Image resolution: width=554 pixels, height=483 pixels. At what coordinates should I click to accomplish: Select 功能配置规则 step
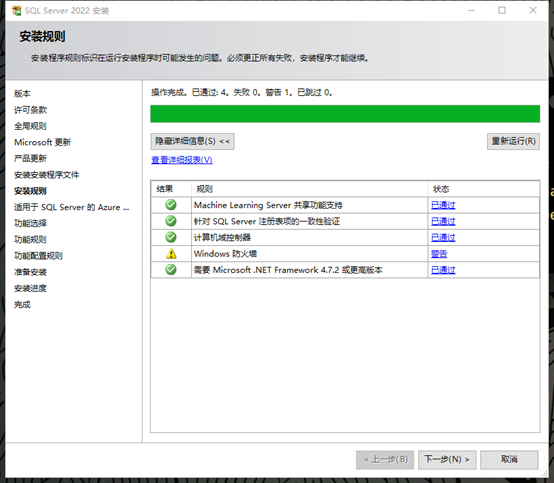[39, 256]
